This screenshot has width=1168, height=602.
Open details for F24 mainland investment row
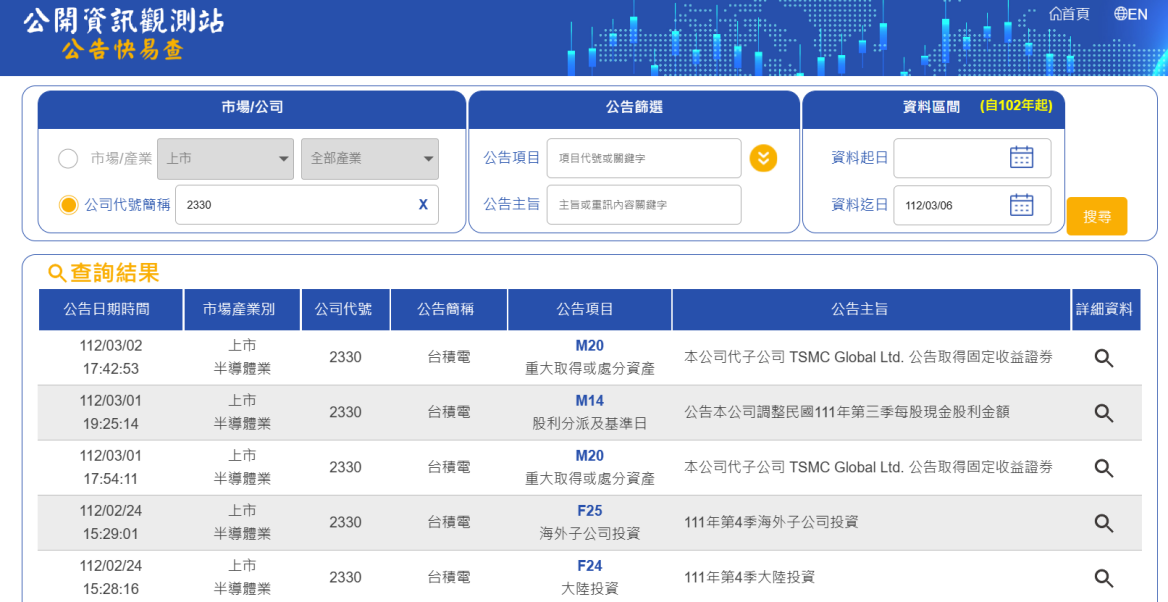click(1103, 578)
